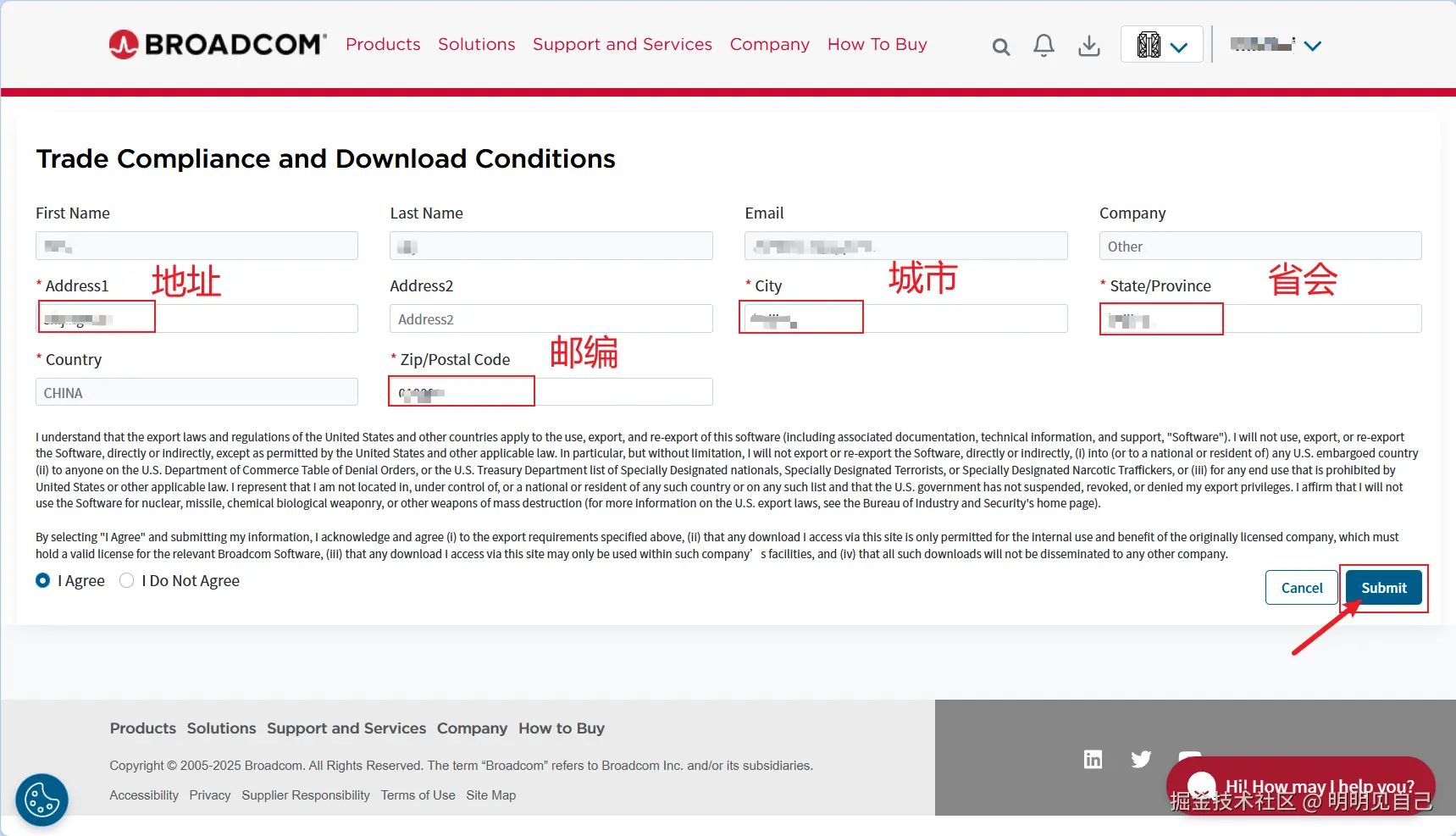The width and height of the screenshot is (1456, 836).
Task: Open the notifications bell
Action: point(1044,46)
